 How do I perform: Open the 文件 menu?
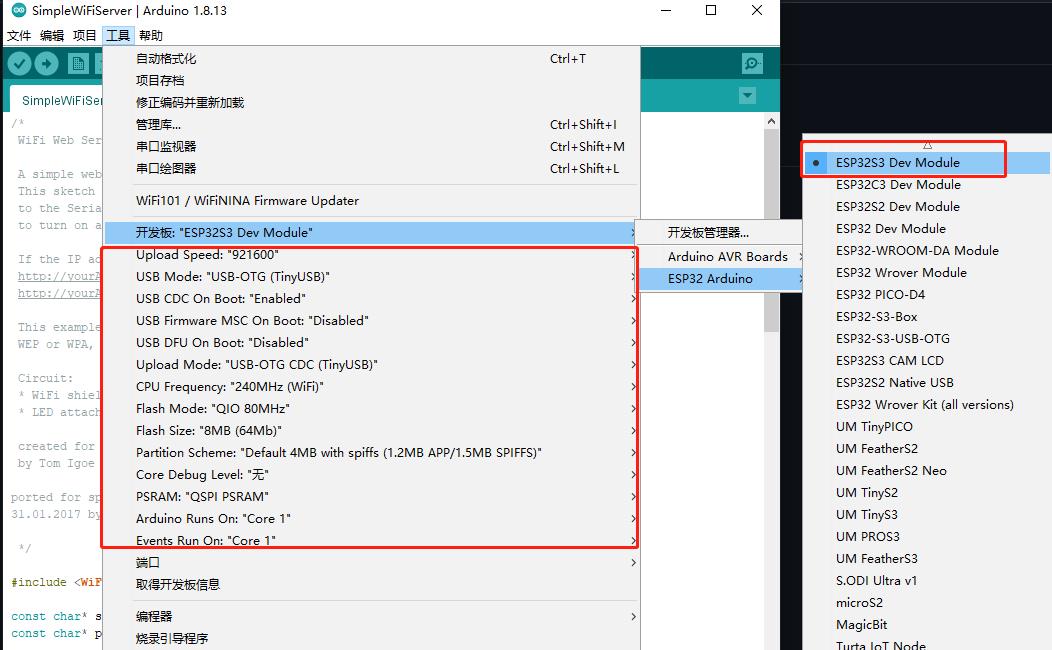point(19,36)
